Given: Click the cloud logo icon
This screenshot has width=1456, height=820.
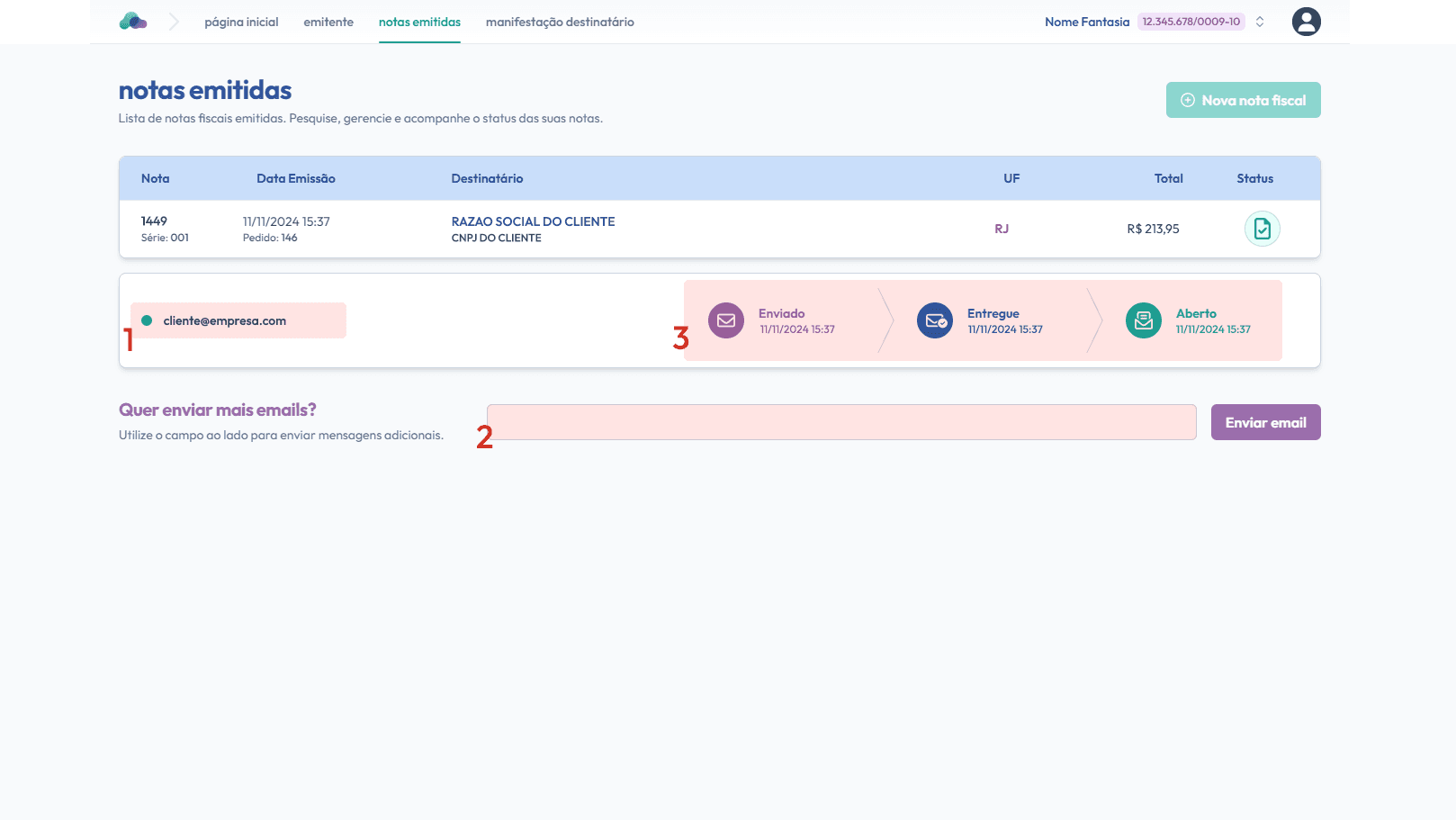Looking at the screenshot, I should coord(133,22).
